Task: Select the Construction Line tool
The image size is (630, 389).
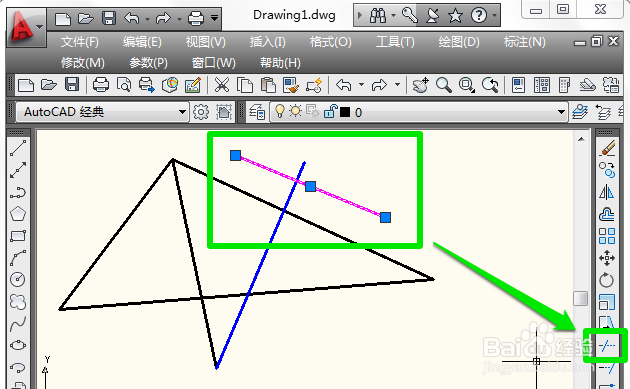Action: (18, 170)
